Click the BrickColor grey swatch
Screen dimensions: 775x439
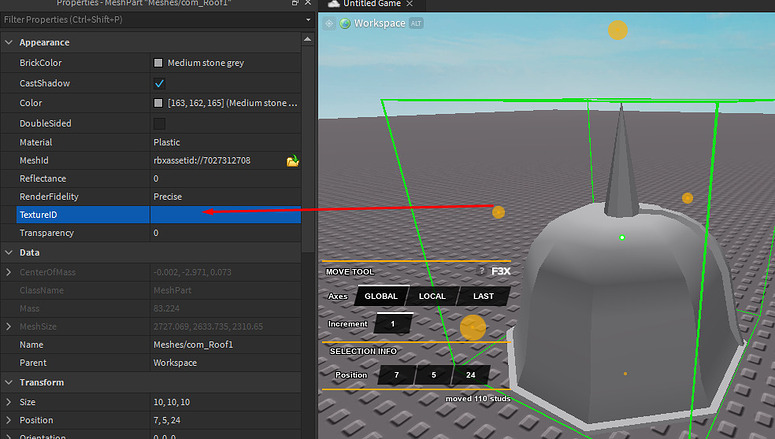tap(158, 63)
